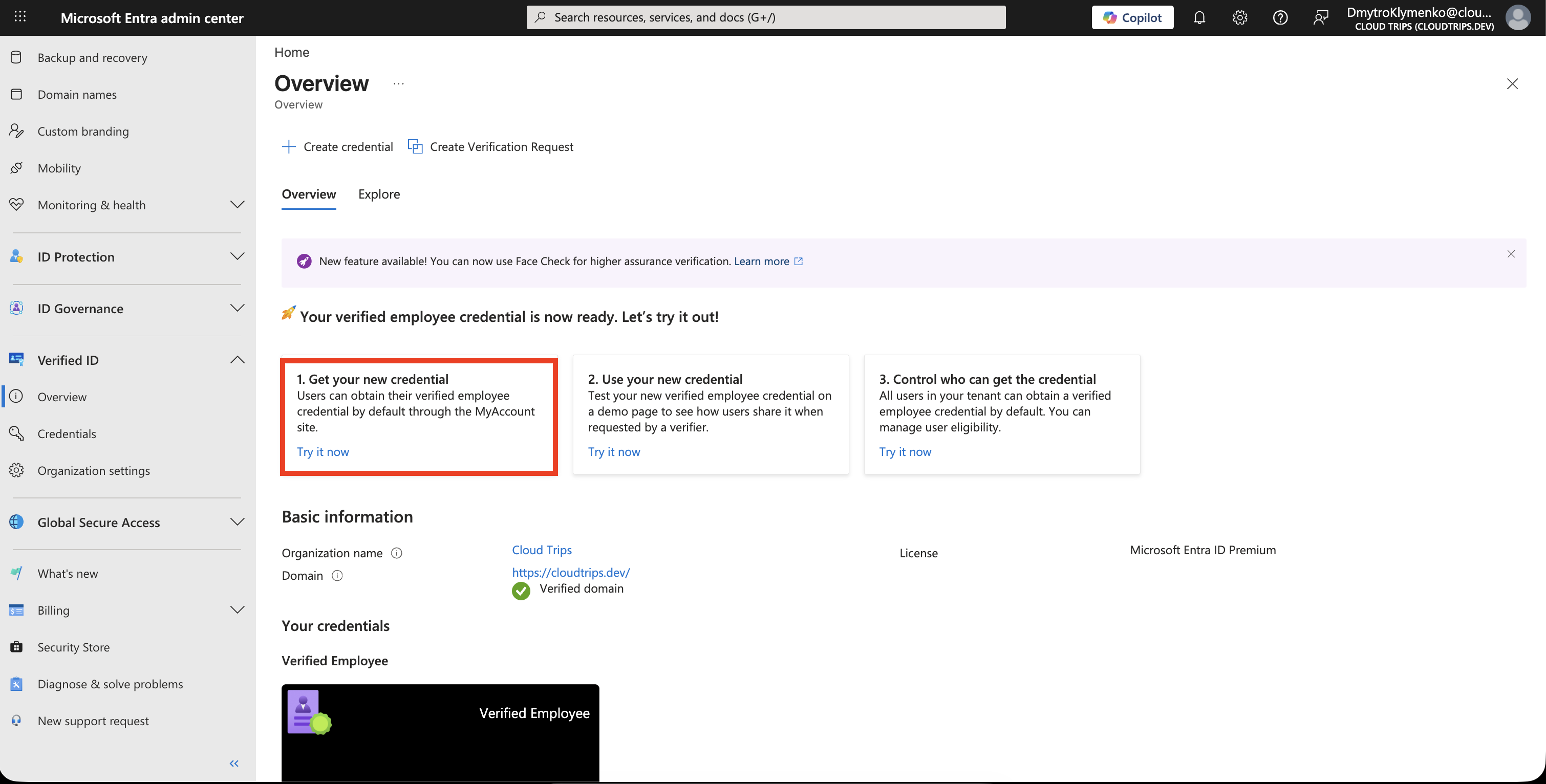This screenshot has width=1546, height=784.
Task: Open the app launcher waffle icon
Action: (x=20, y=17)
